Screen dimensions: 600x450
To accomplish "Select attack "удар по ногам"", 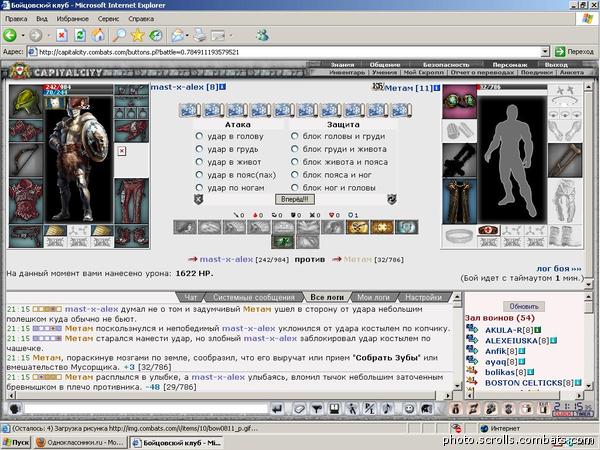I will 199,188.
